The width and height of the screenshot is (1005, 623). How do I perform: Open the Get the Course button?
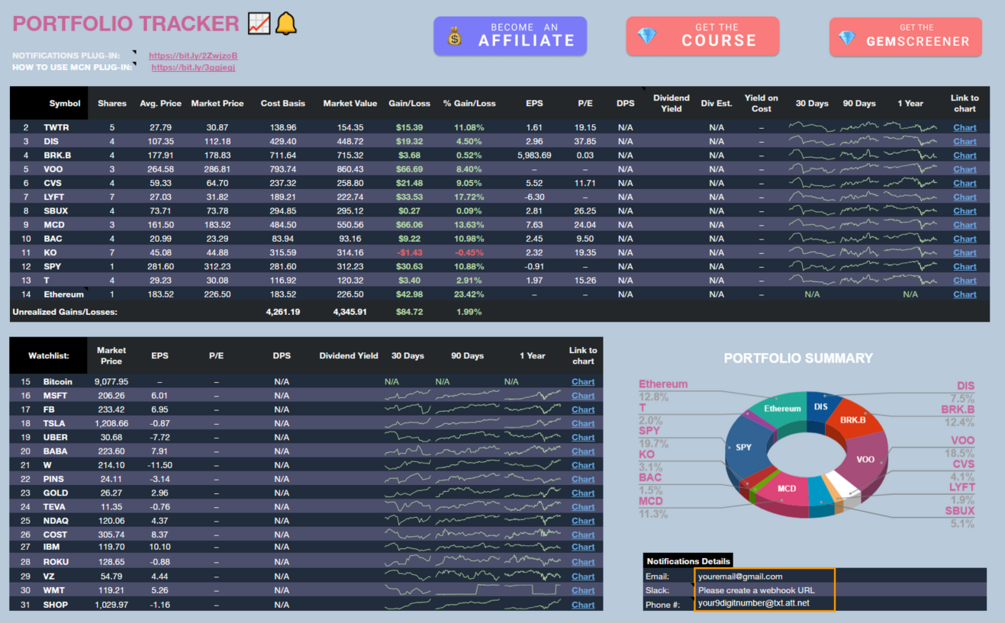pos(702,37)
